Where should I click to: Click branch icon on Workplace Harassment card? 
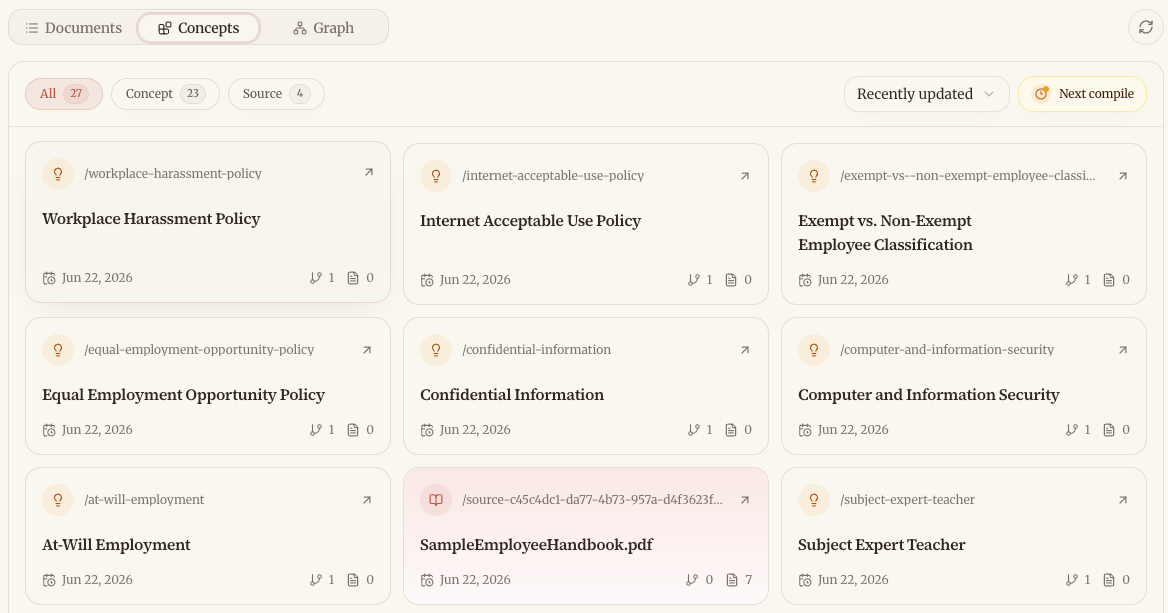pos(316,278)
